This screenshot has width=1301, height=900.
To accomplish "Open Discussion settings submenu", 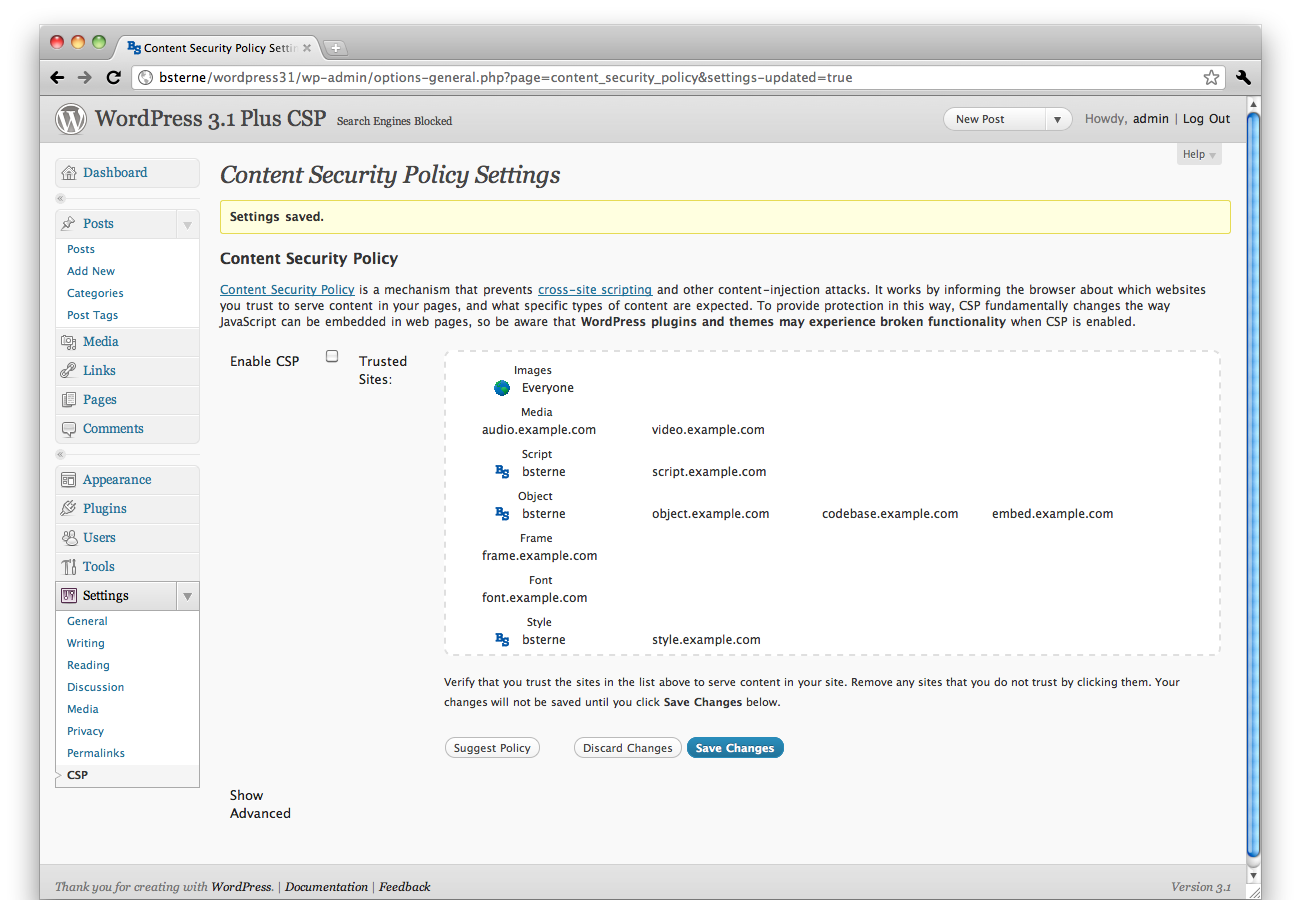I will pyautogui.click(x=96, y=687).
